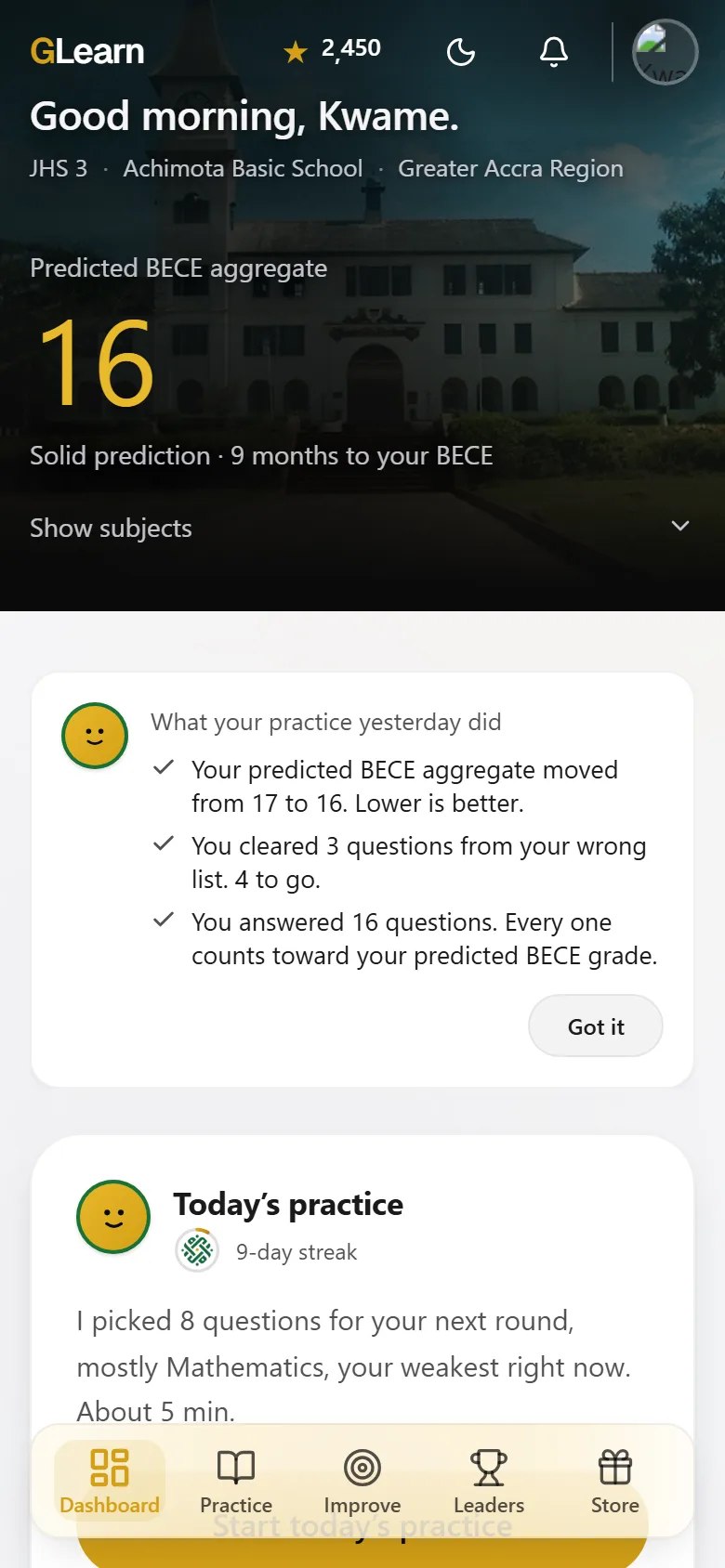Tap the smiley mascot in yesterday's recap
725x1568 pixels.
[x=95, y=736]
